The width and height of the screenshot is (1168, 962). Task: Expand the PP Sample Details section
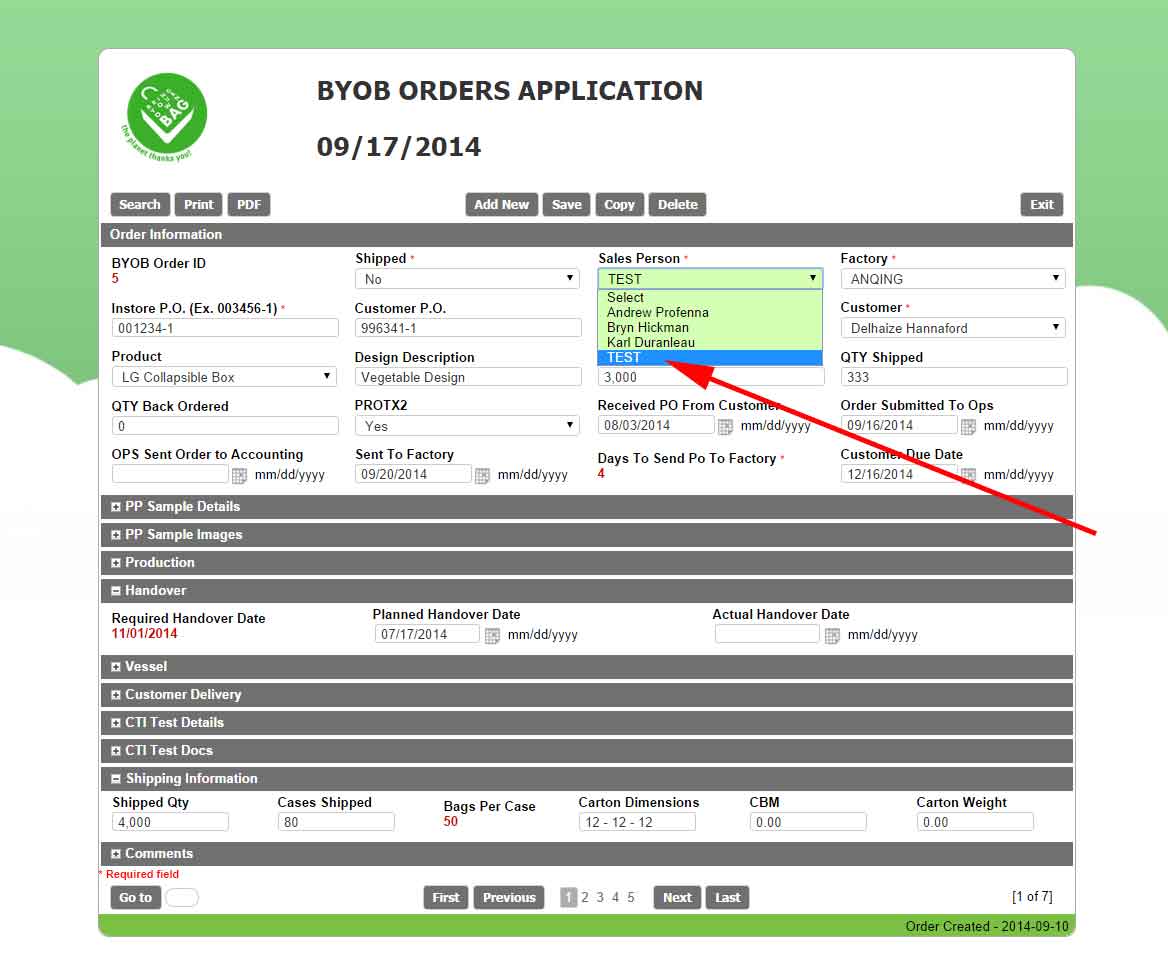(115, 507)
